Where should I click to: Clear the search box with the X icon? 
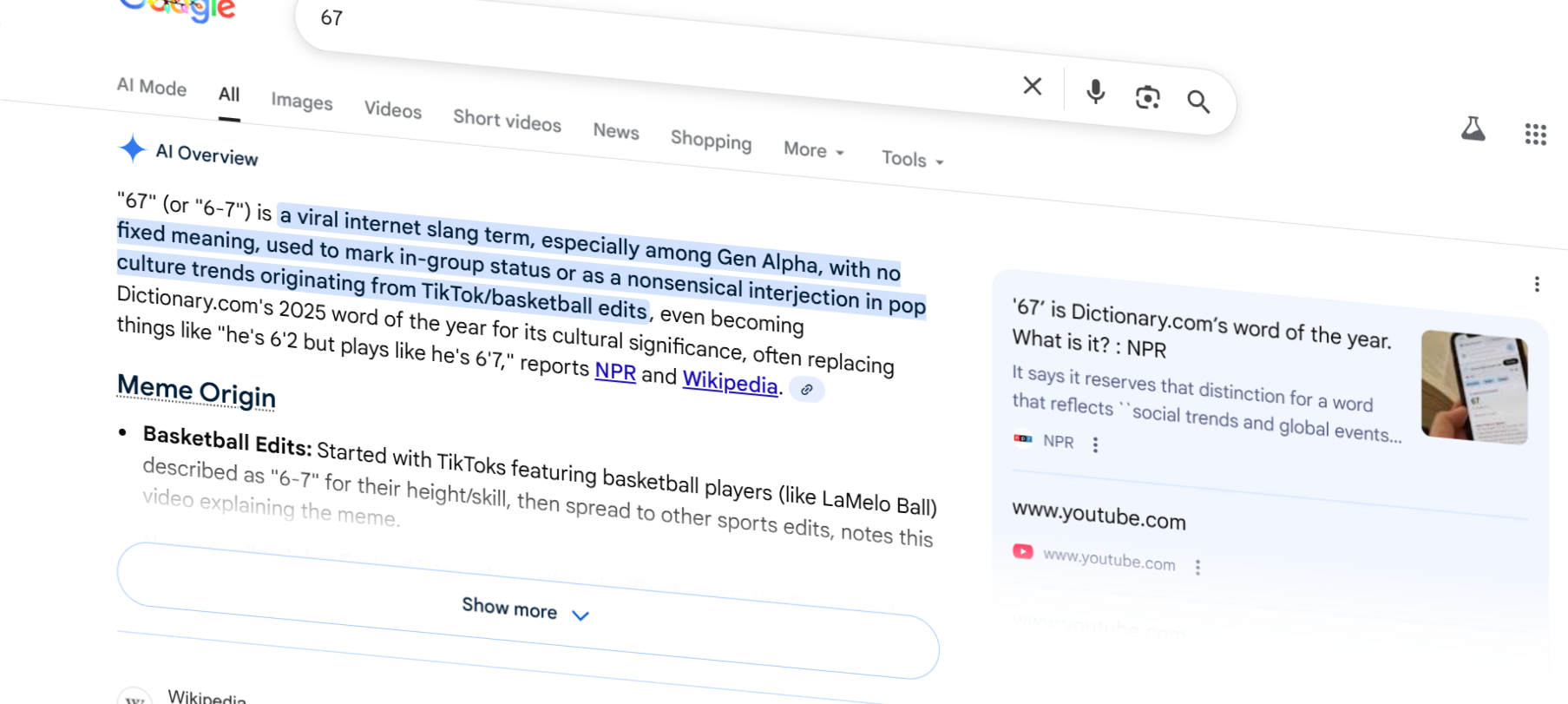tap(1033, 86)
